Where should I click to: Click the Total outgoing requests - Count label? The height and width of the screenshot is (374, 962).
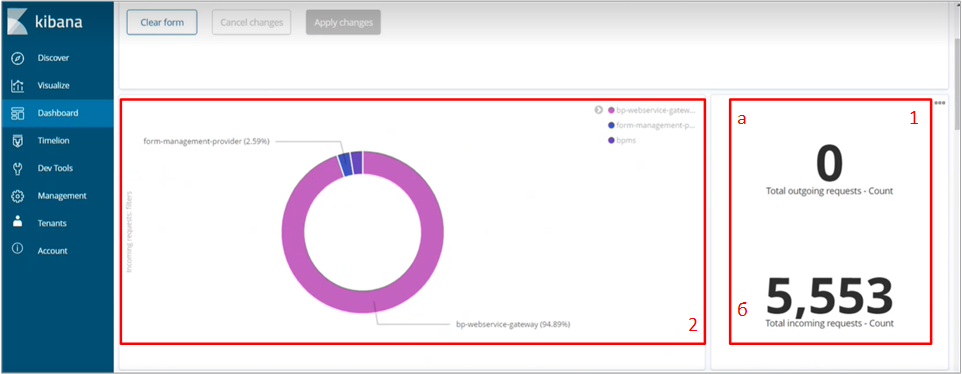[x=829, y=191]
